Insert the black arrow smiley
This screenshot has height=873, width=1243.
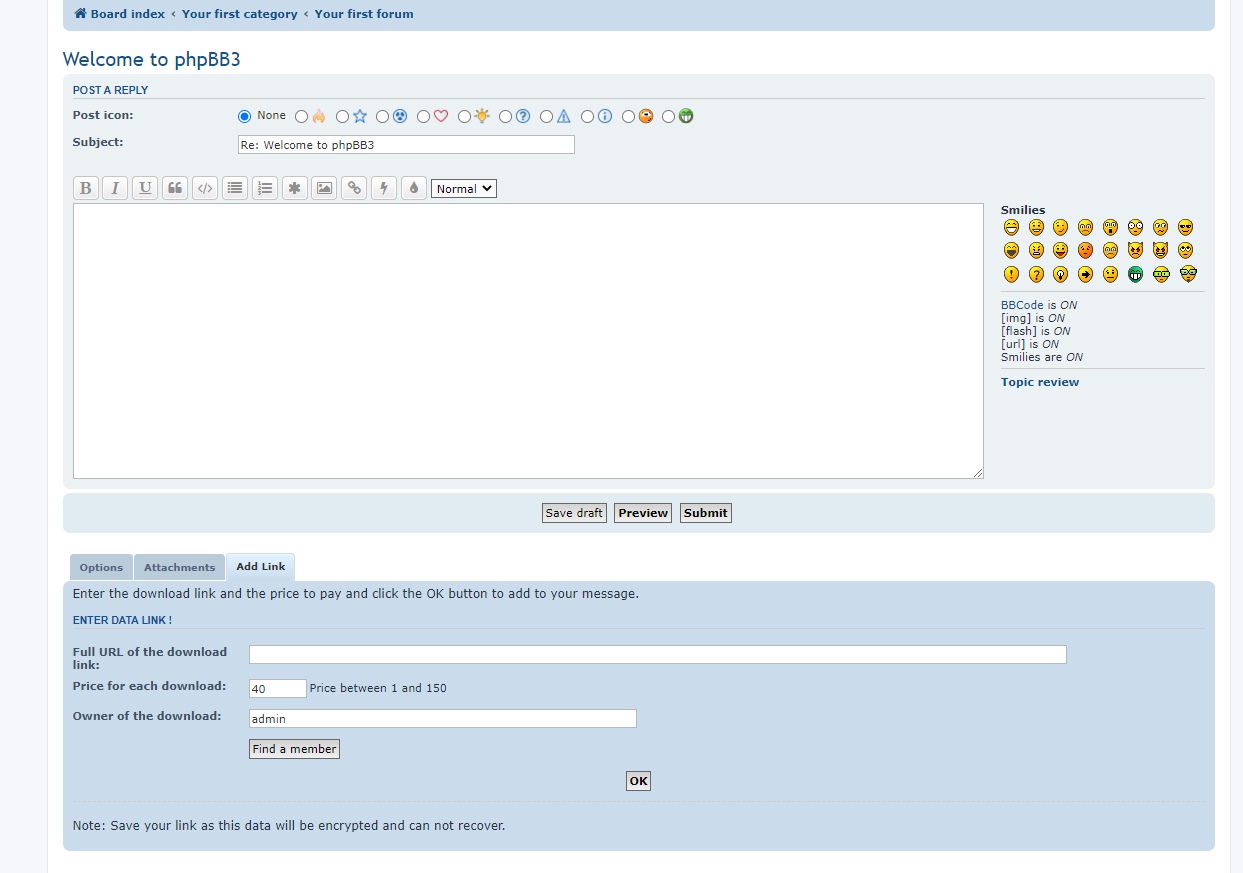(1085, 274)
